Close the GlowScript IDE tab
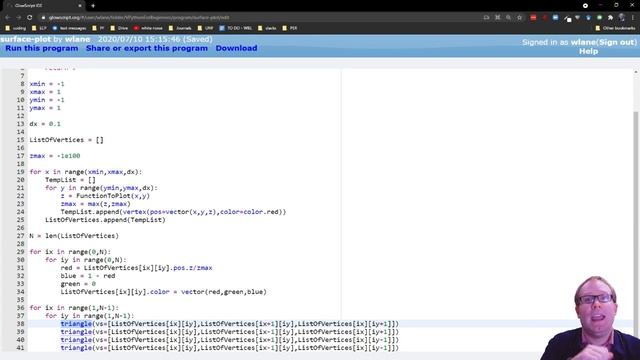Screen dimensions: 640x360 [x=80, y=6]
